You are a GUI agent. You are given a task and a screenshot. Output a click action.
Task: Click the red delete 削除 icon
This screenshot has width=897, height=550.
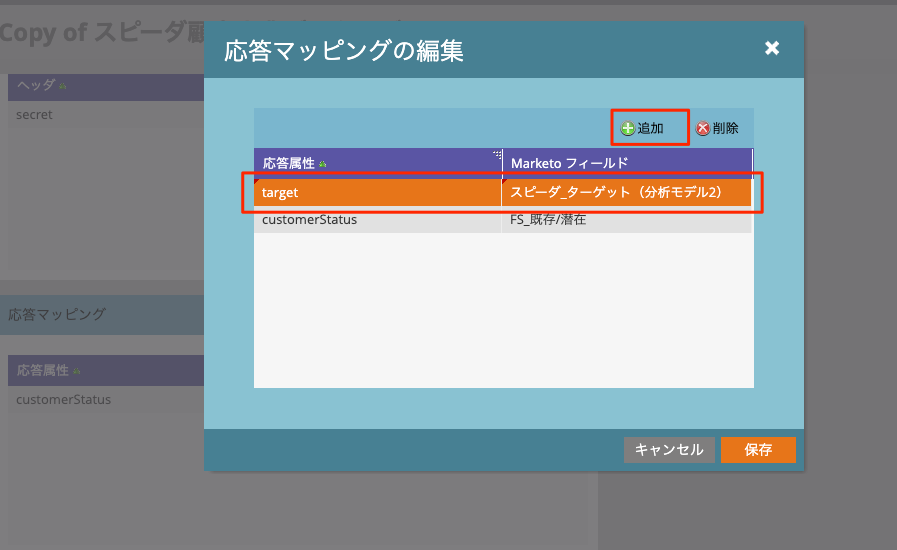click(x=703, y=128)
